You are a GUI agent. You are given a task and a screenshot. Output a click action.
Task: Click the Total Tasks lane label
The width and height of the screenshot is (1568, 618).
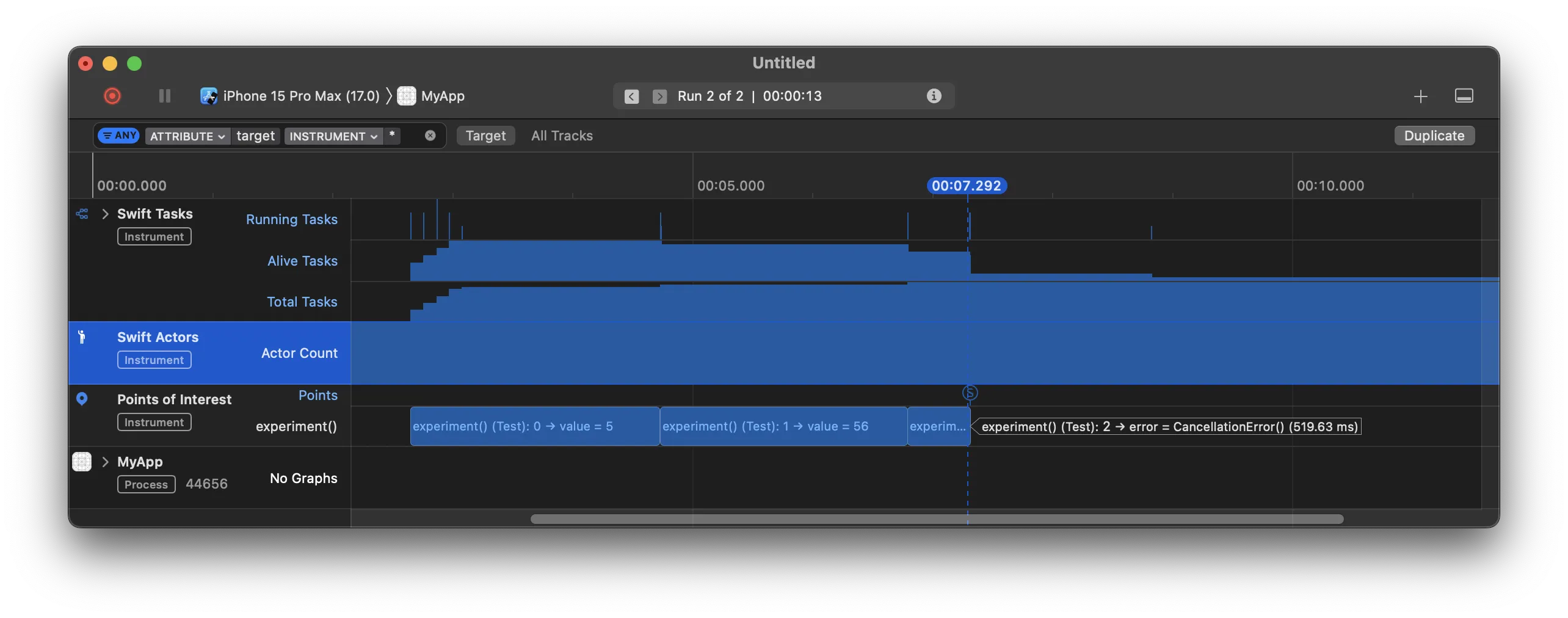(x=302, y=302)
